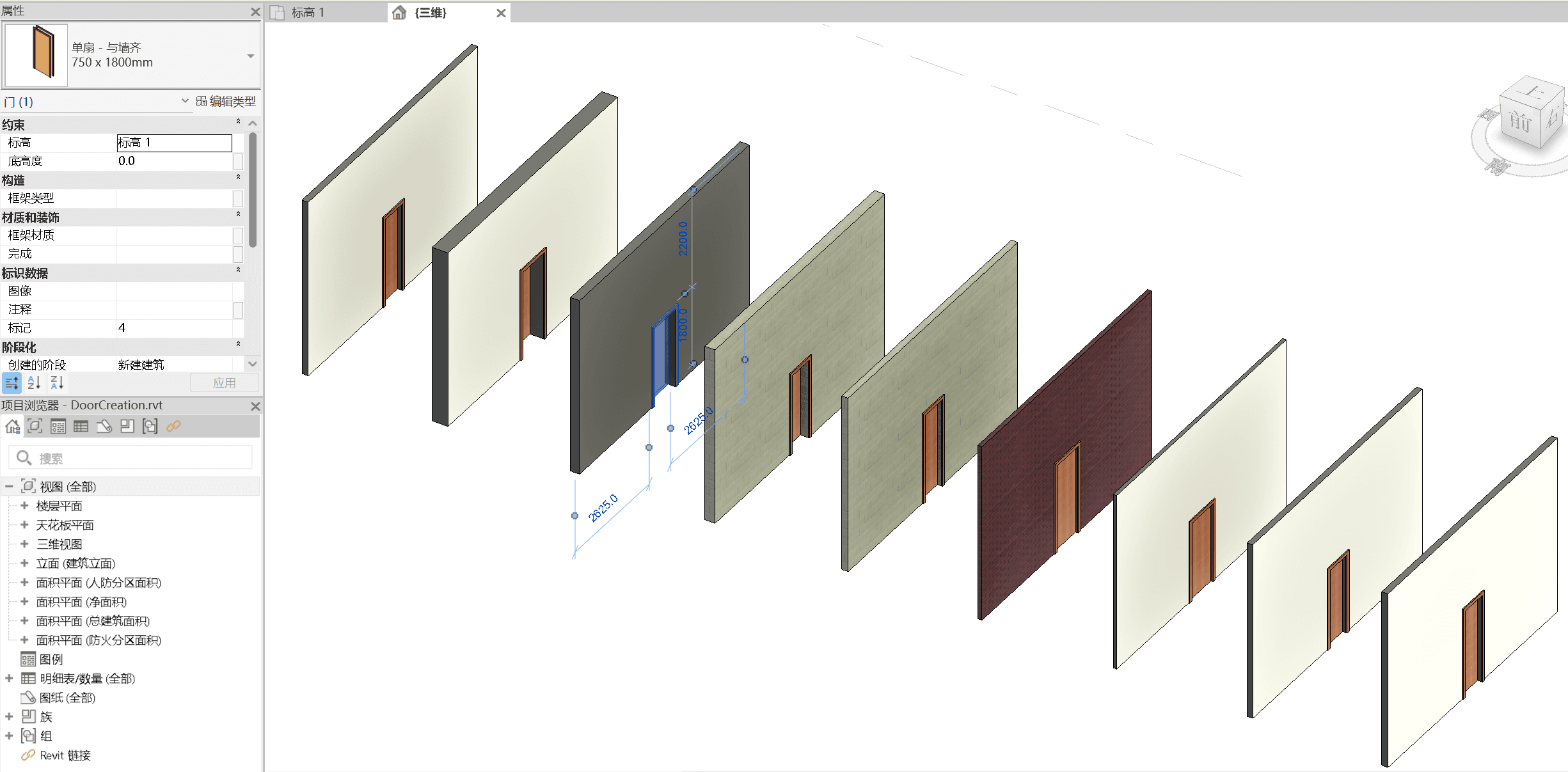Select the groups browser icon in Project Browser
The width and height of the screenshot is (1568, 772).
(150, 426)
